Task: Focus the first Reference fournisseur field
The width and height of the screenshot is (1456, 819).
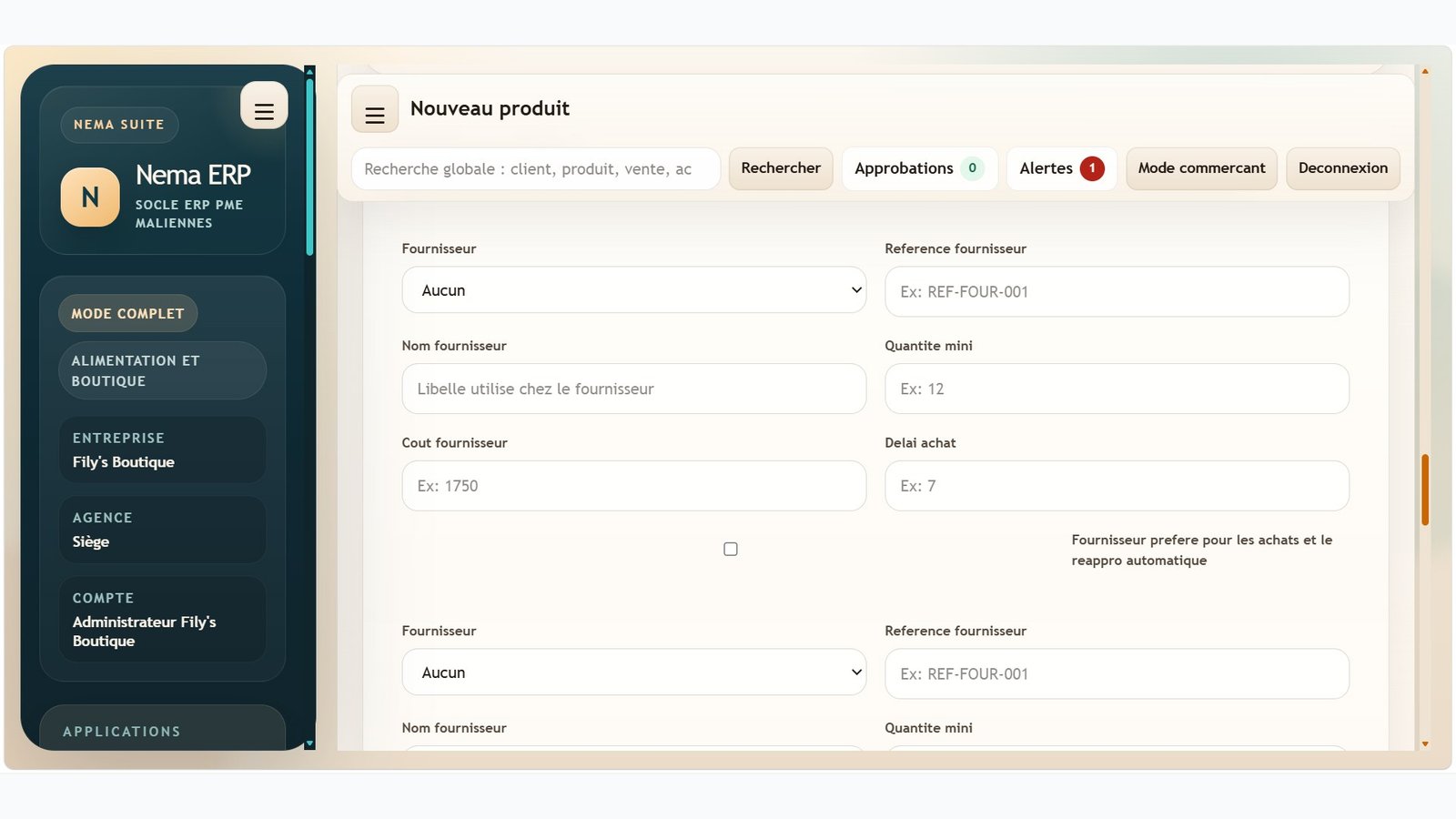Action: point(1117,291)
